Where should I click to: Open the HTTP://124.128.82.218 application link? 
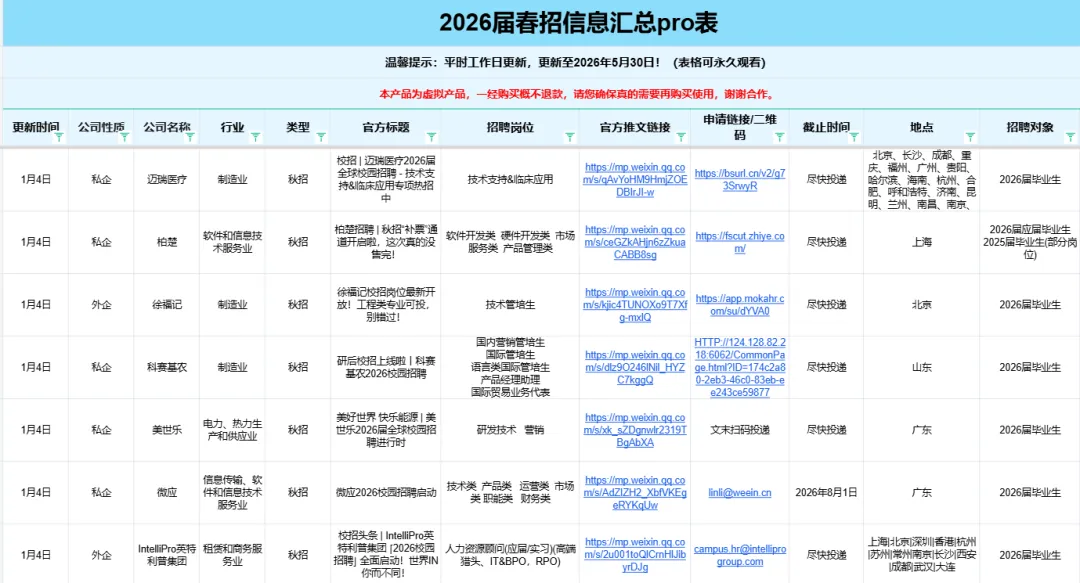[740, 367]
